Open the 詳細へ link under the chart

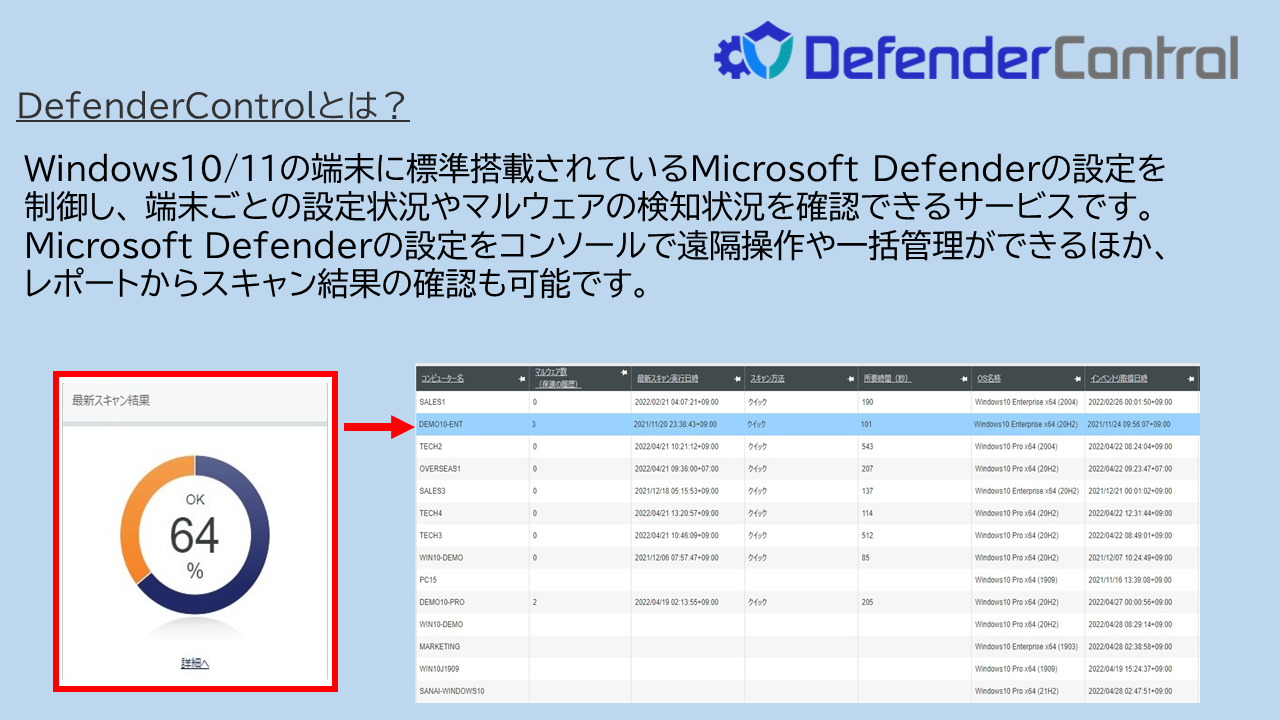[195, 664]
